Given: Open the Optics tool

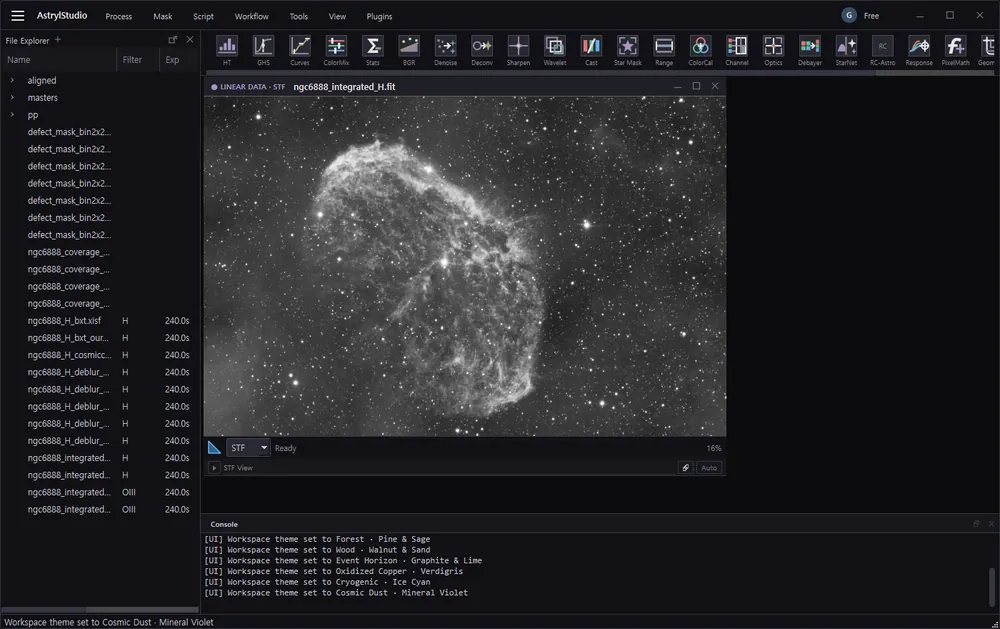Looking at the screenshot, I should coord(773,50).
